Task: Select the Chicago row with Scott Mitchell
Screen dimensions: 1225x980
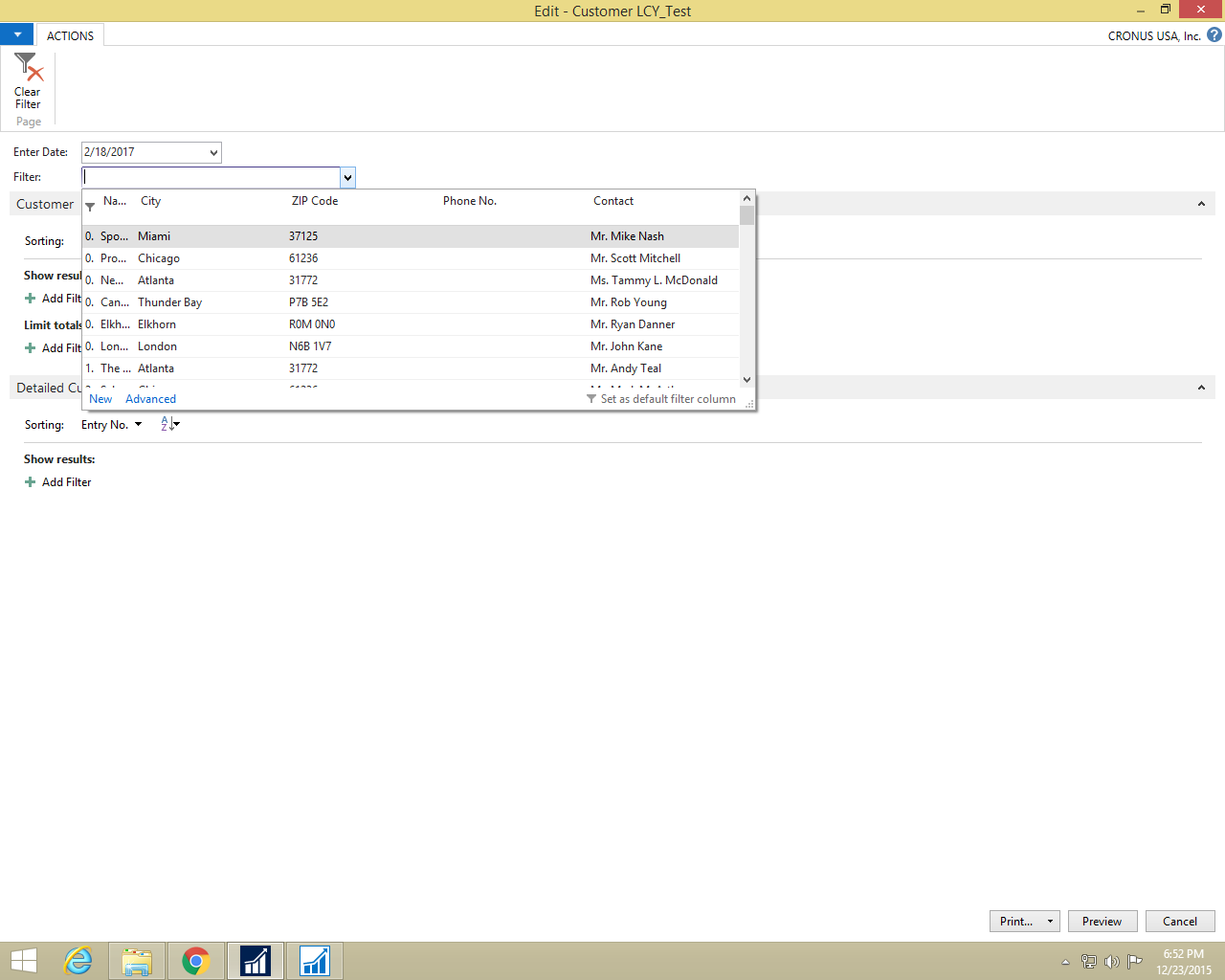Action: point(411,258)
